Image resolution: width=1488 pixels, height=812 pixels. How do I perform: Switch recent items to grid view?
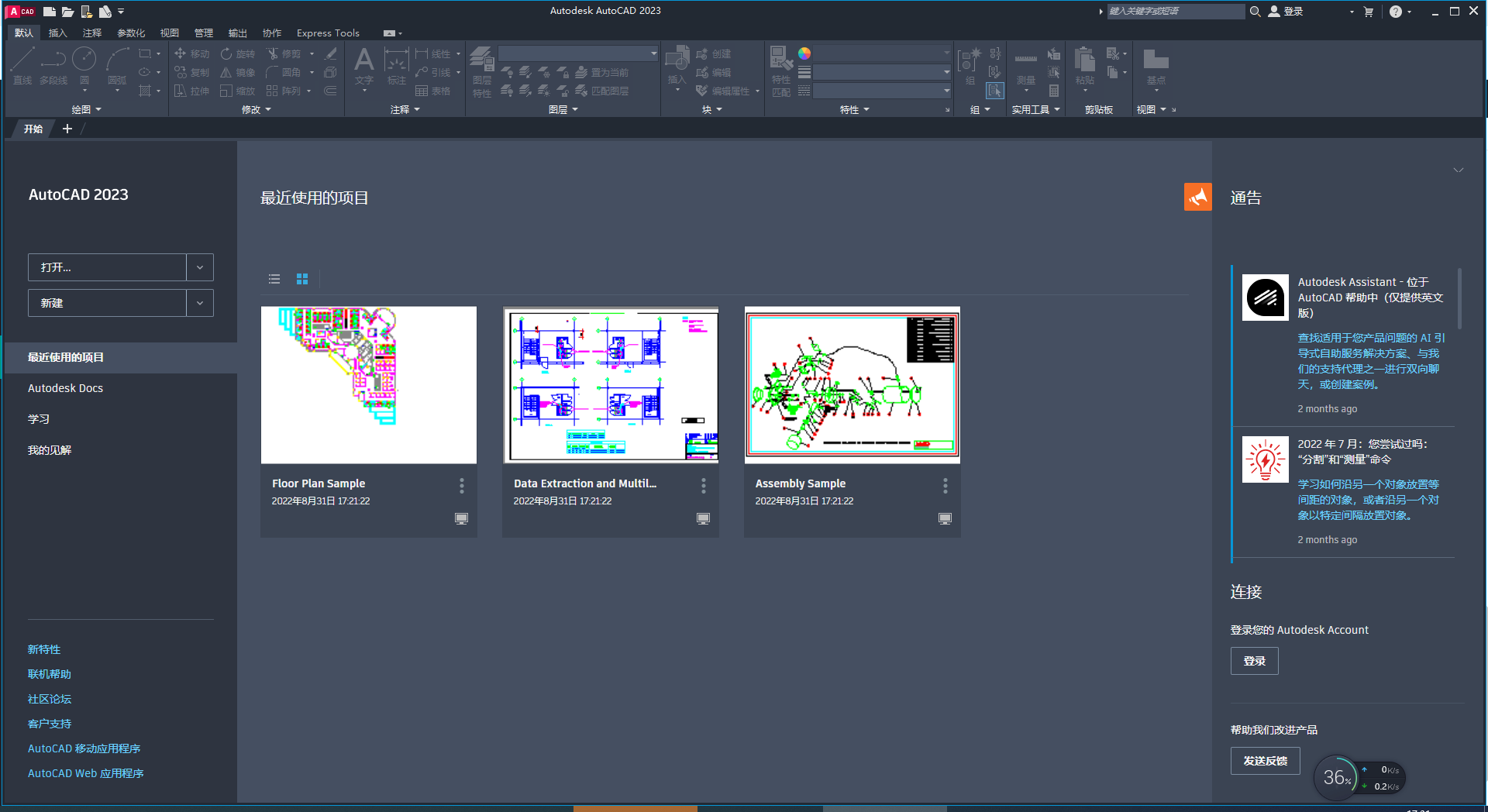pyautogui.click(x=302, y=279)
